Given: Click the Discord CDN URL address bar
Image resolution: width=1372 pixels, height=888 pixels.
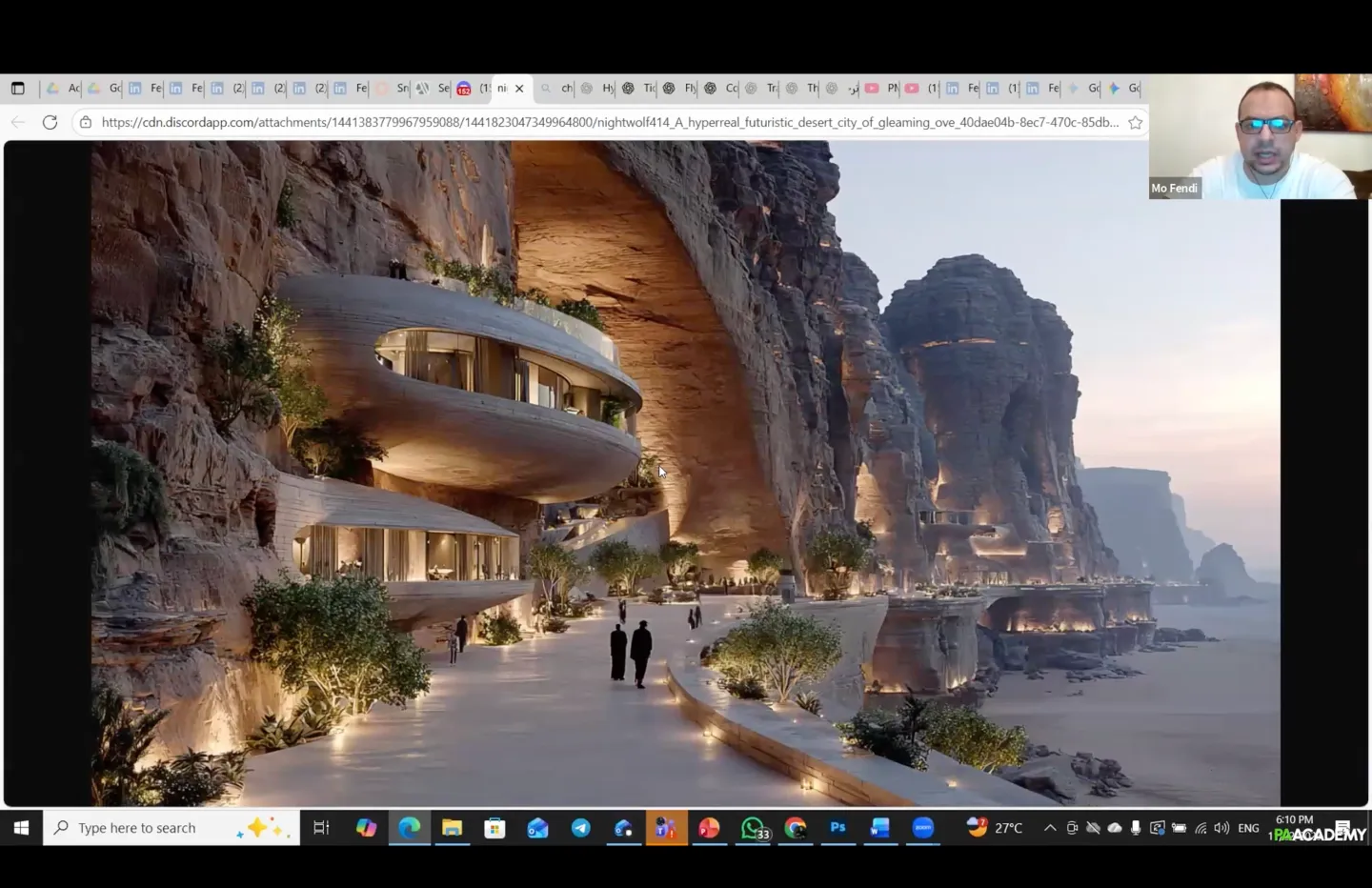Looking at the screenshot, I should (610, 122).
